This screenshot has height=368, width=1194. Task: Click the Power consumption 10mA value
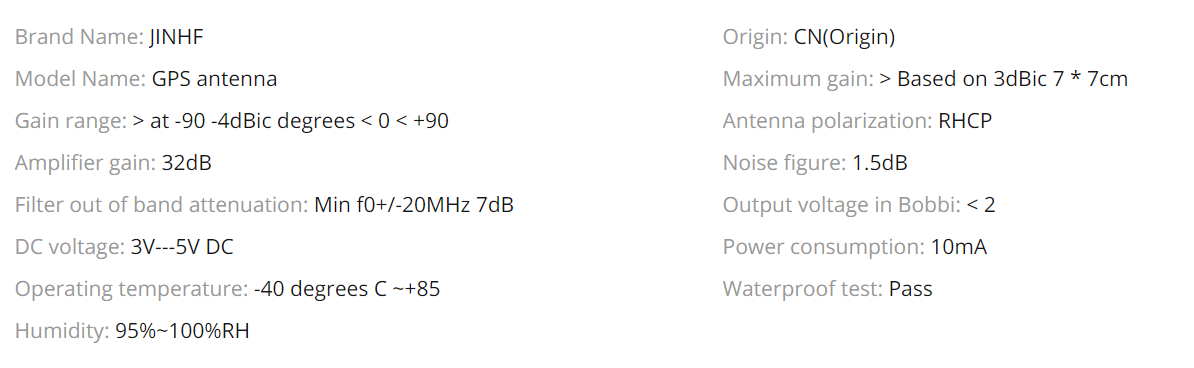tap(959, 247)
